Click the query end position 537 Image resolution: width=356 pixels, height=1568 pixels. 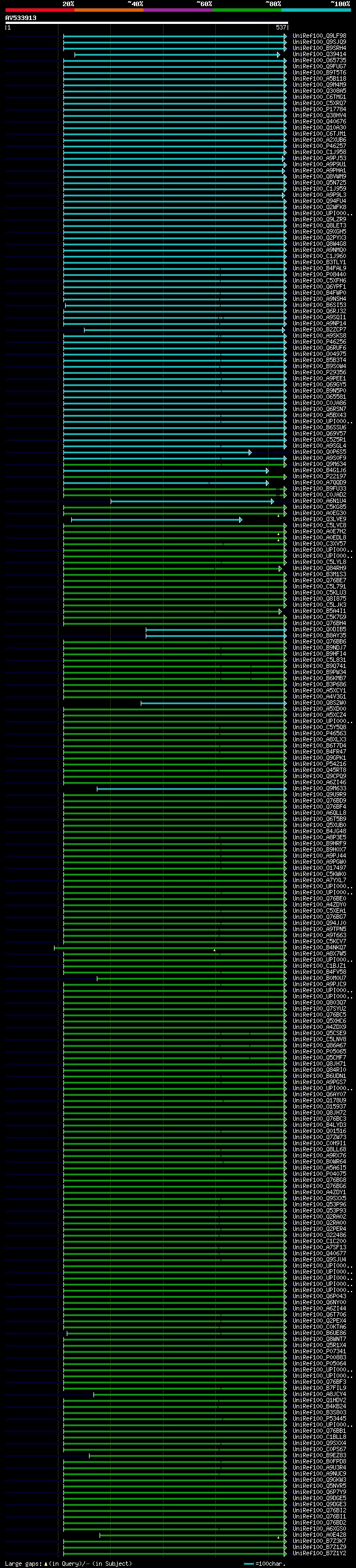[280, 27]
